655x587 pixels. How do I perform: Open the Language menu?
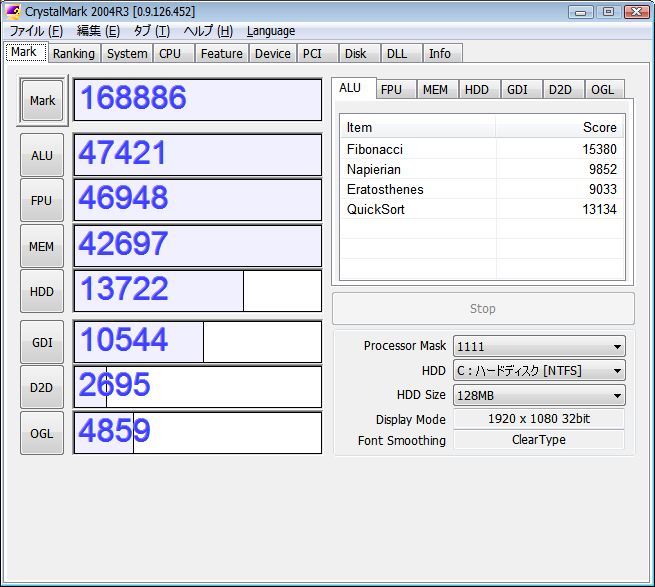[271, 31]
